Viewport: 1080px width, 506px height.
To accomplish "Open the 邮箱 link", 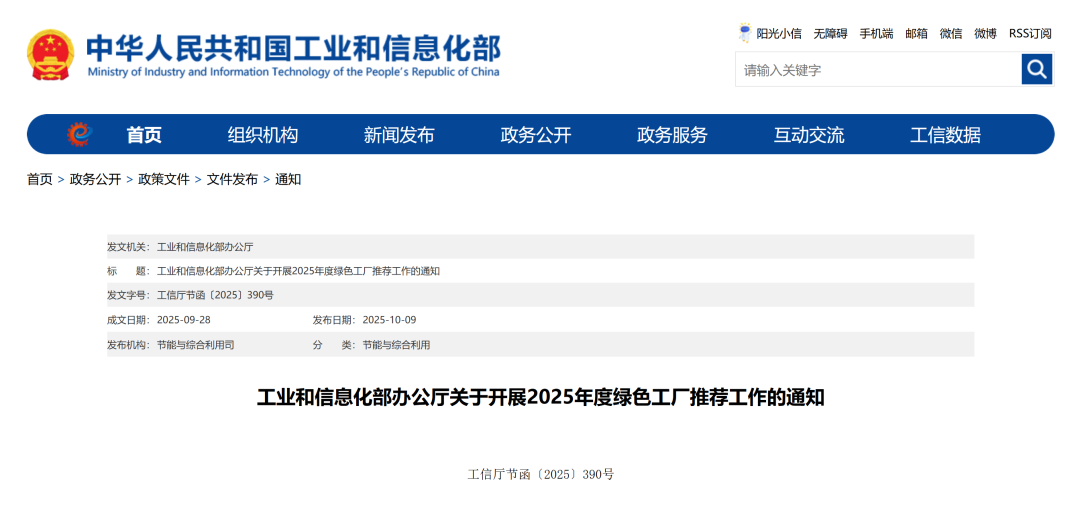I will pyautogui.click(x=916, y=34).
